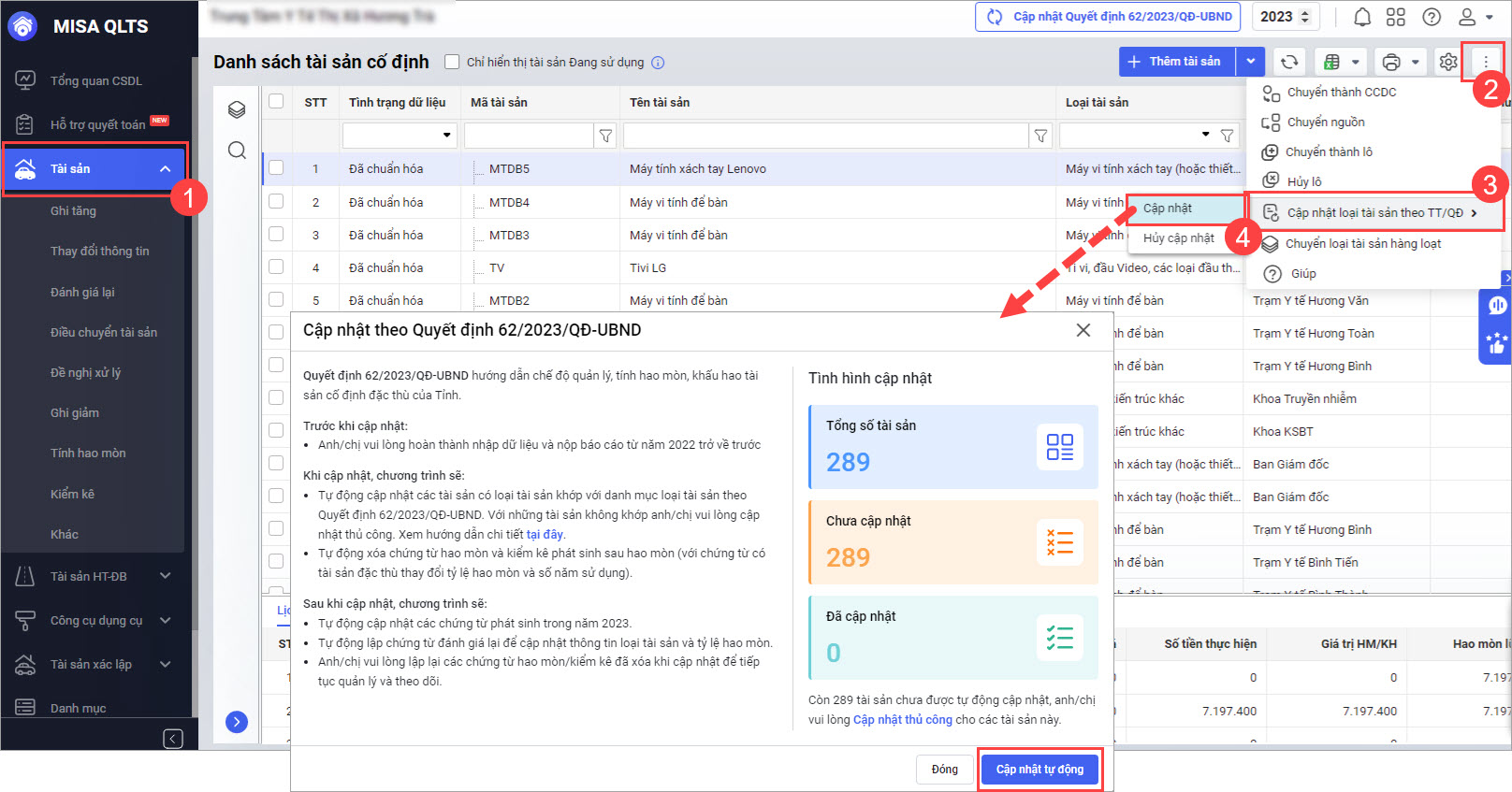Open the settings gear icon
The width and height of the screenshot is (1512, 792).
(x=1448, y=62)
